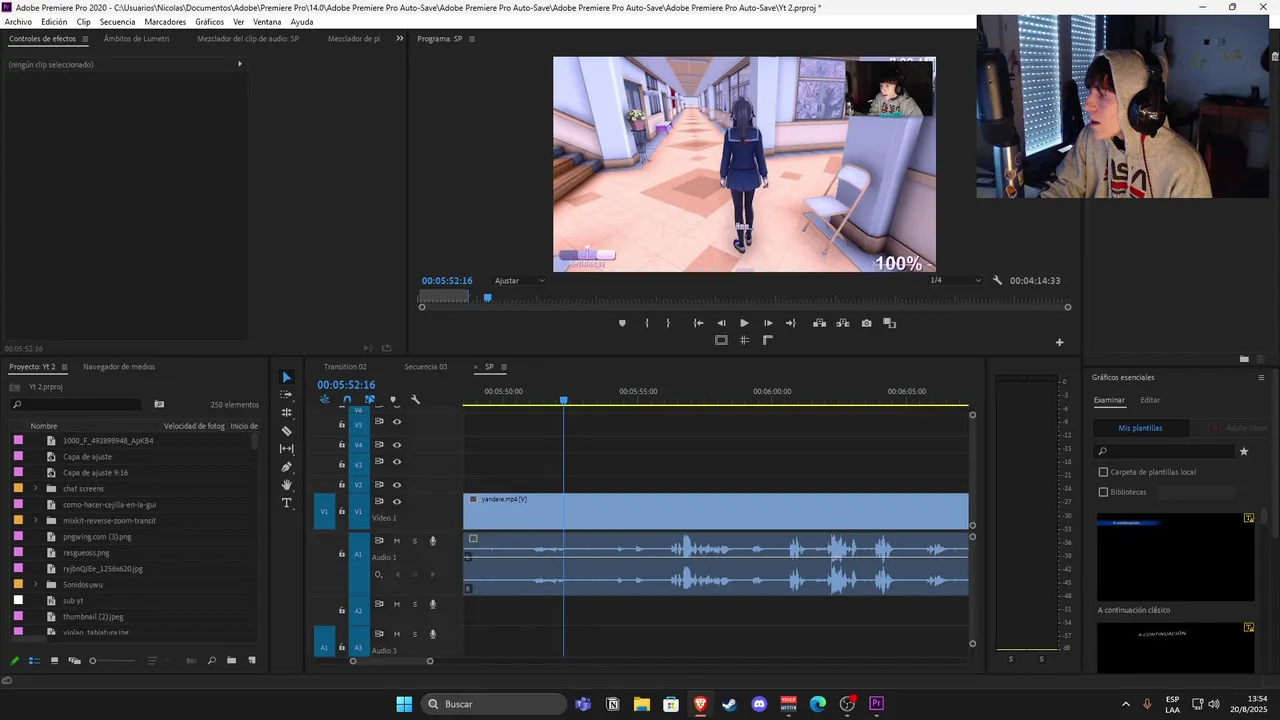Switch project panel to list view
Image resolution: width=1280 pixels, height=720 pixels.
34,660
